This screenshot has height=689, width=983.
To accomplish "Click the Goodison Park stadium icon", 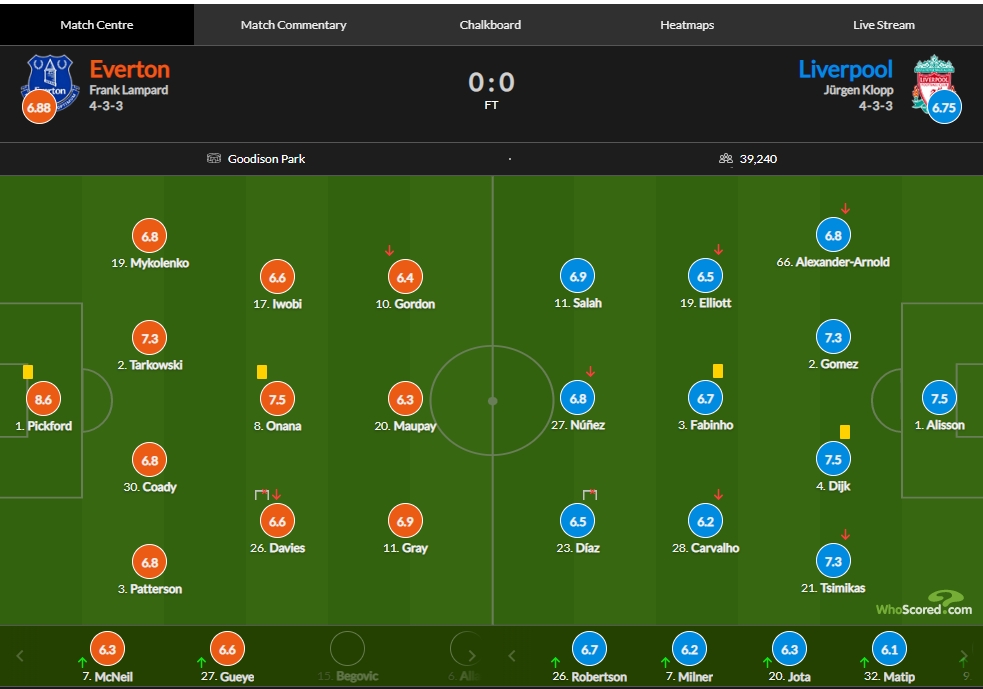I will (214, 158).
